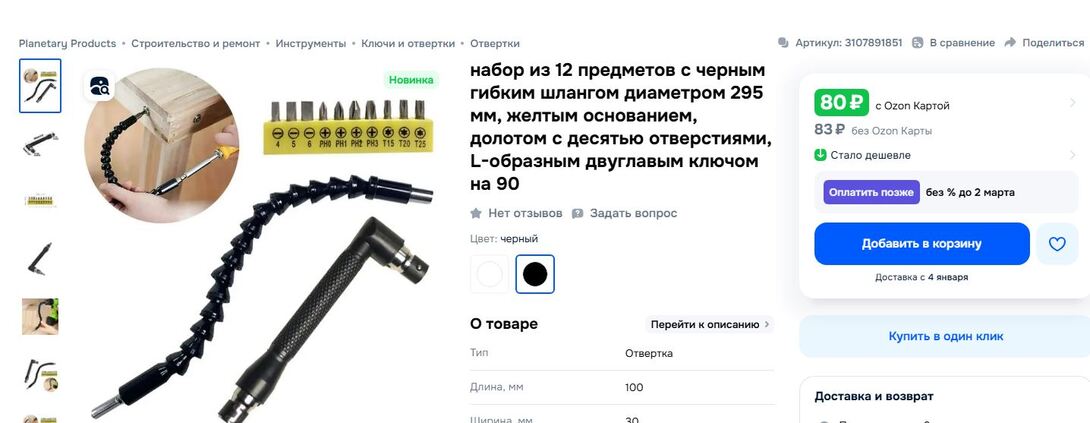Image resolution: width=1090 pixels, height=423 pixels.
Task: Copy the article number icon
Action: point(783,43)
